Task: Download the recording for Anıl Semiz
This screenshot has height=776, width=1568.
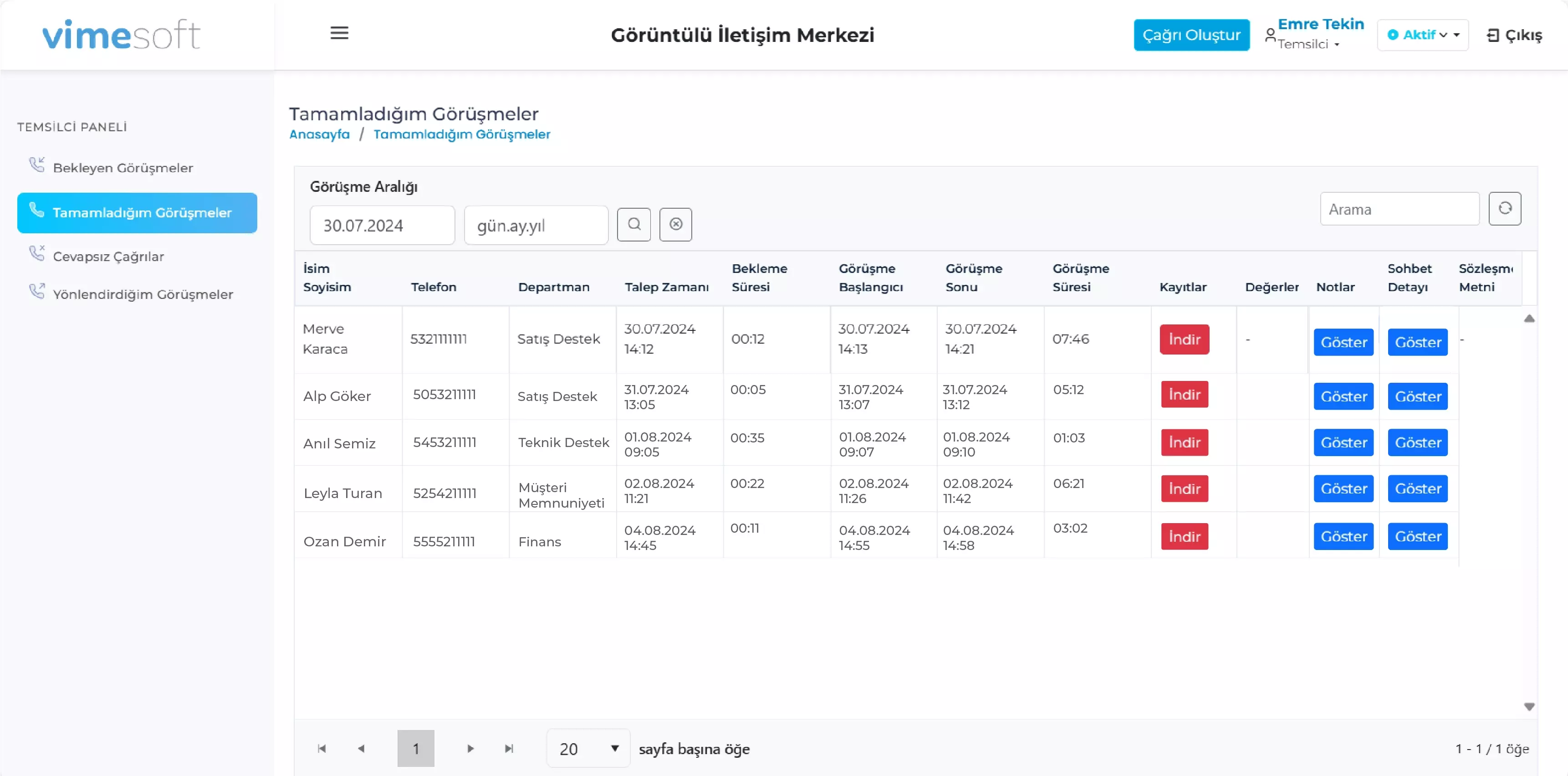Action: [1184, 442]
